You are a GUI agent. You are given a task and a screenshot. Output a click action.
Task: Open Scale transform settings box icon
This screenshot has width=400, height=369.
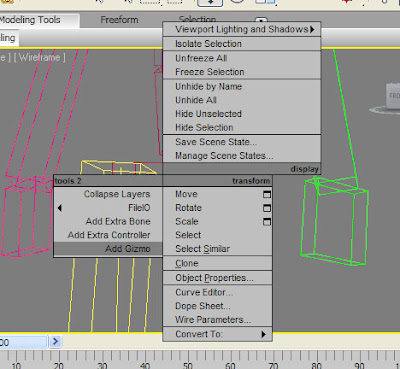(x=267, y=222)
